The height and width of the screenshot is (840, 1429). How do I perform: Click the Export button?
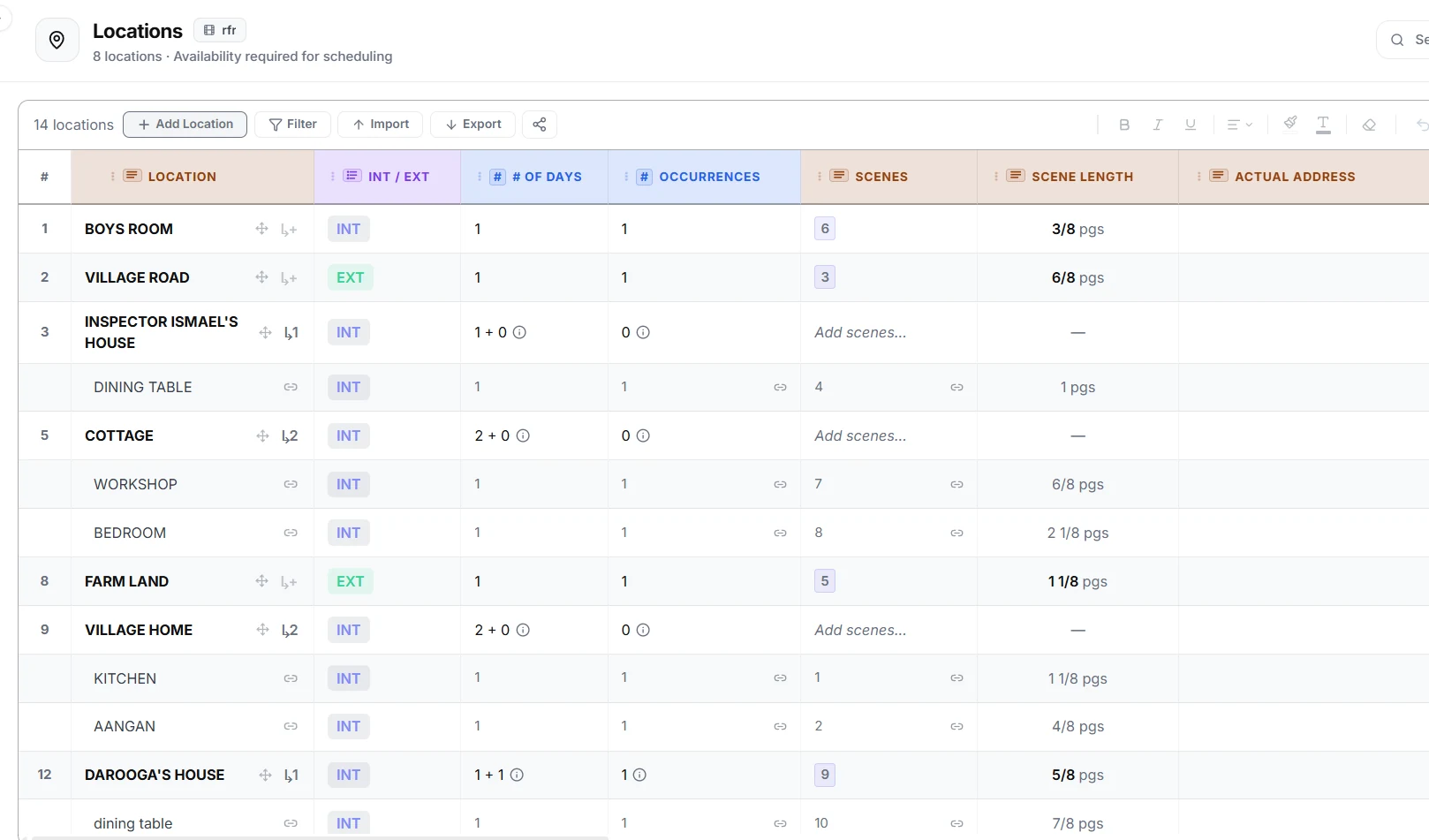[473, 125]
